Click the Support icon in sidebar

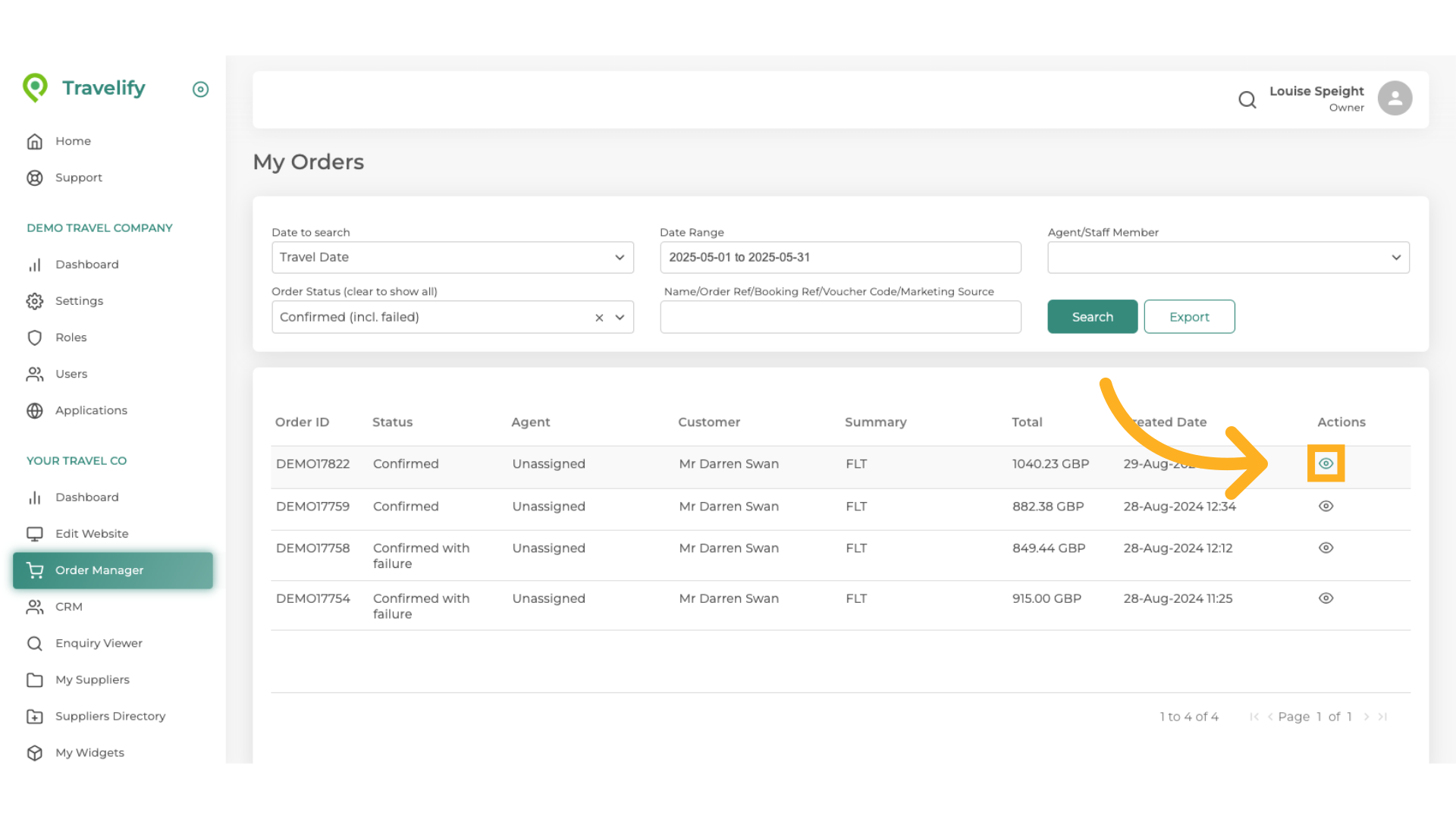coord(35,177)
